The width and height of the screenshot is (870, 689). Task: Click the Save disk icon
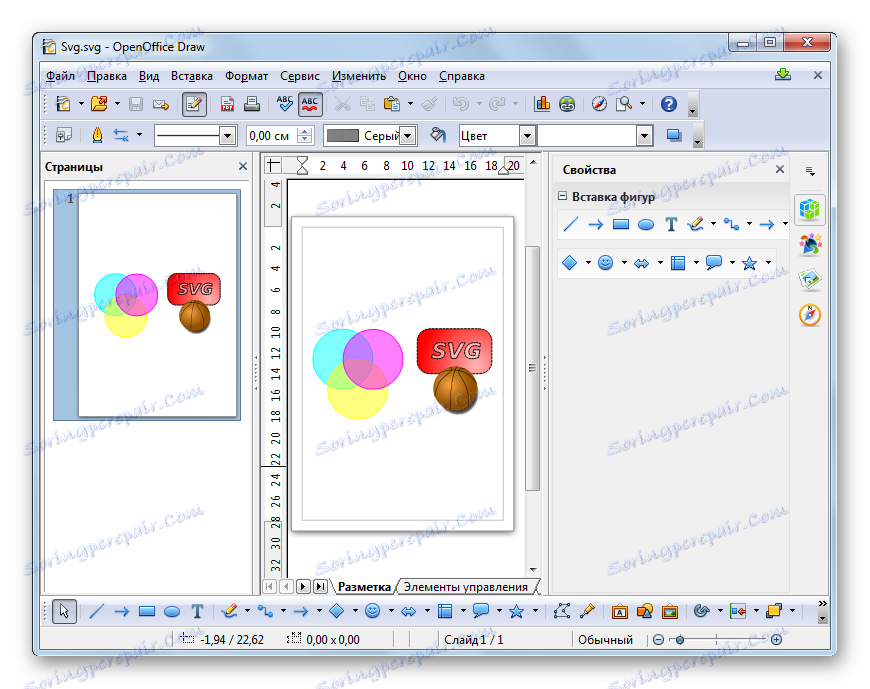(x=136, y=104)
